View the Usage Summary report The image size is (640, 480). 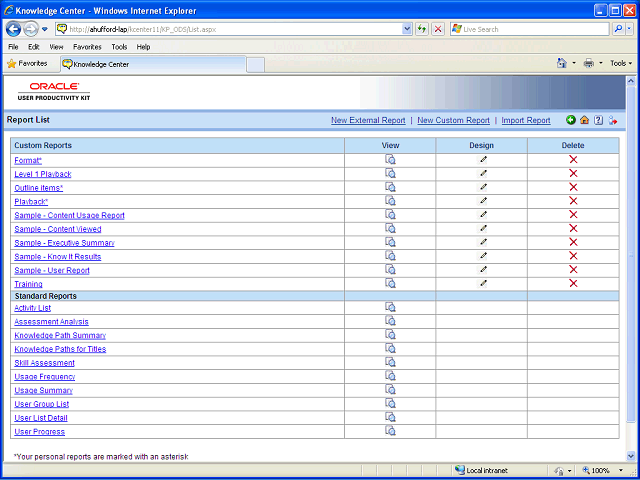click(x=390, y=390)
